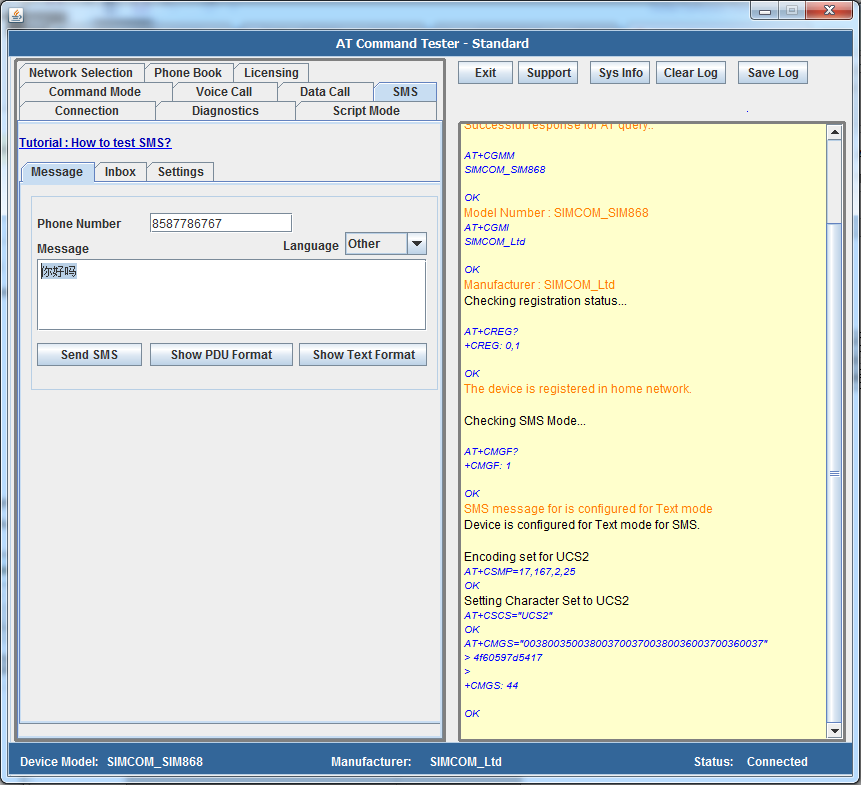Send the SMS message
This screenshot has width=861, height=785.
click(90, 355)
